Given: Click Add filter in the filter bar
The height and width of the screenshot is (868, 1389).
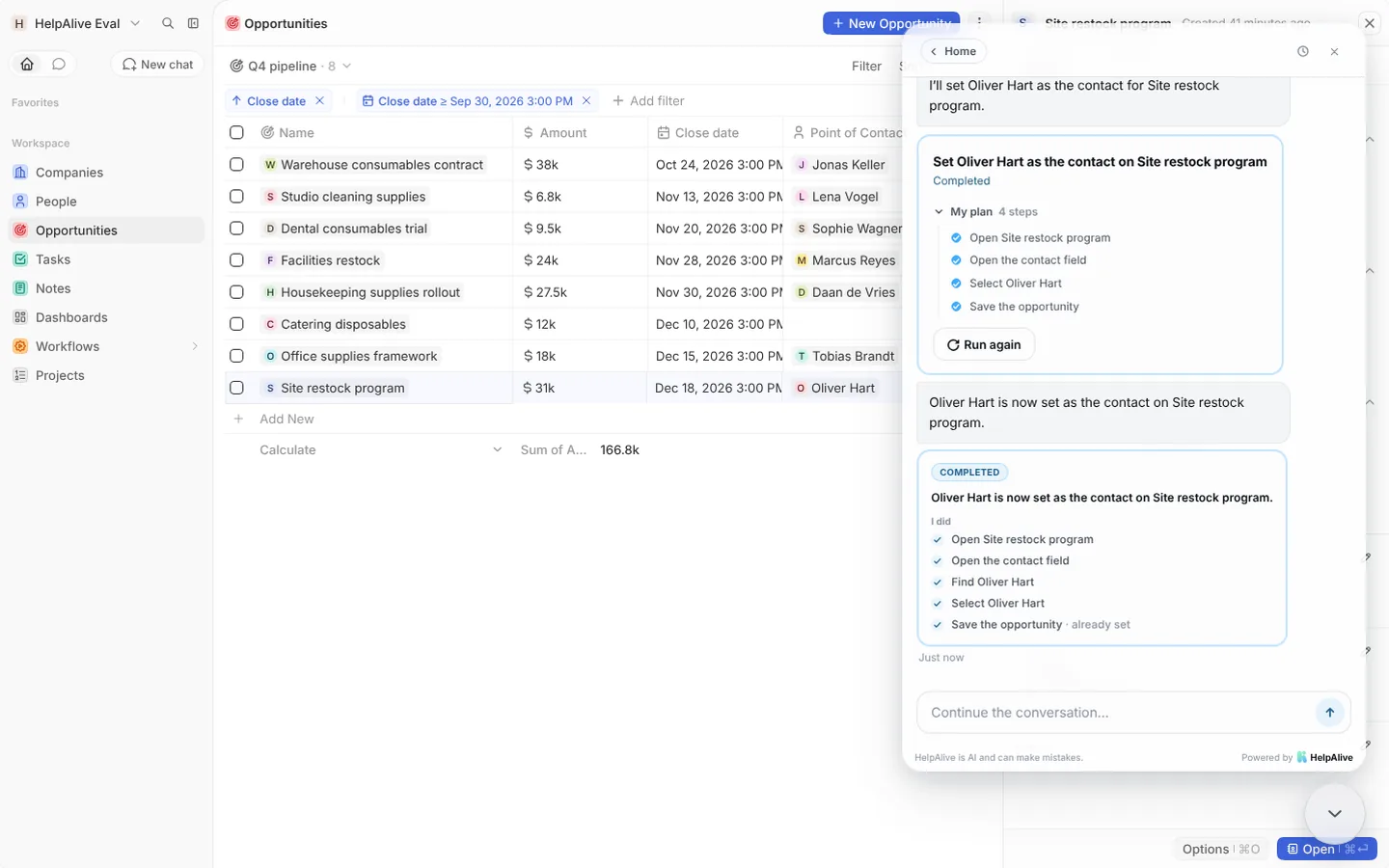Looking at the screenshot, I should 648,100.
